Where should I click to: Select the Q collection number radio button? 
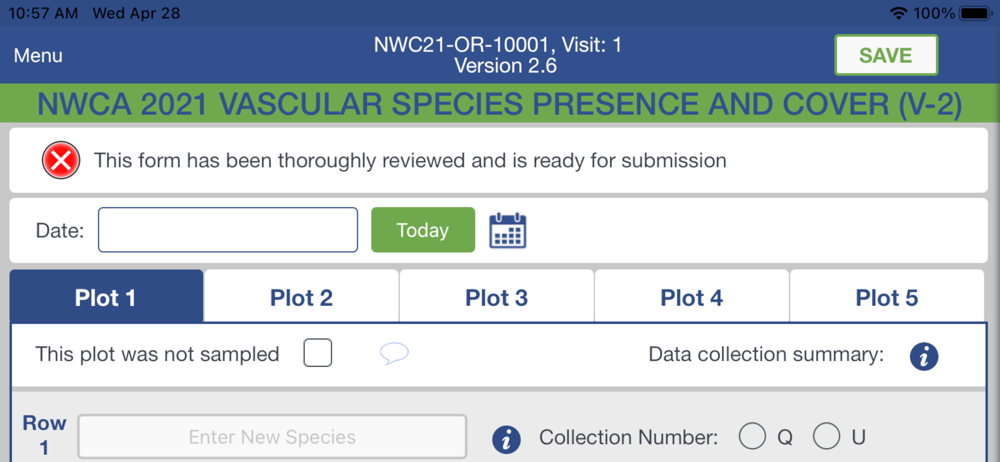(752, 437)
